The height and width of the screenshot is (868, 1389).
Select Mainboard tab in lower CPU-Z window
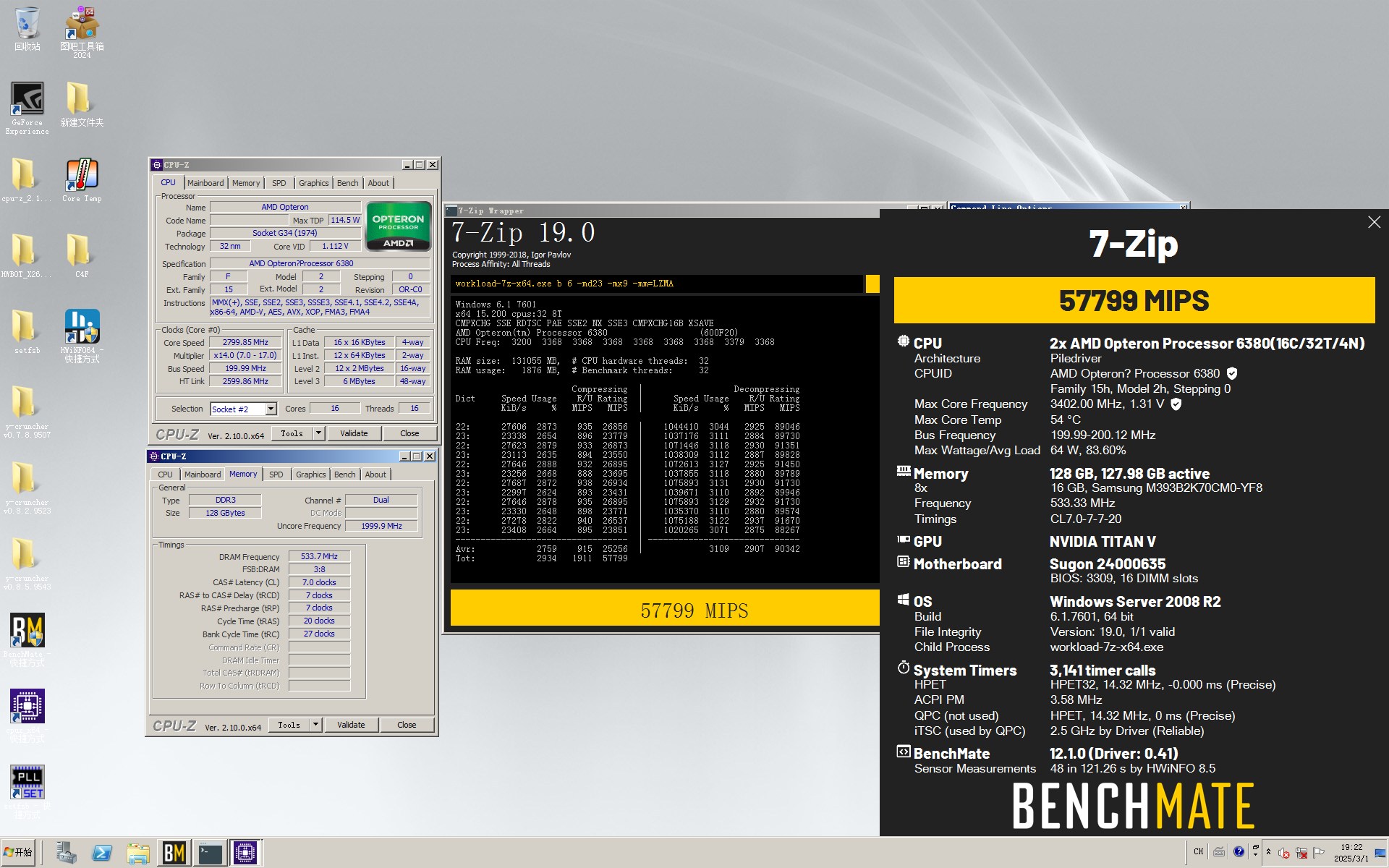[203, 475]
